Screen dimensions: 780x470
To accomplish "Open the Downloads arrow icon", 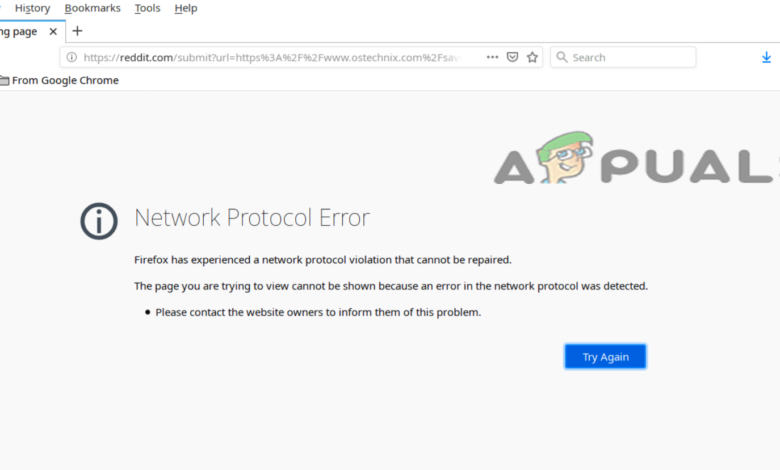I will 767,58.
